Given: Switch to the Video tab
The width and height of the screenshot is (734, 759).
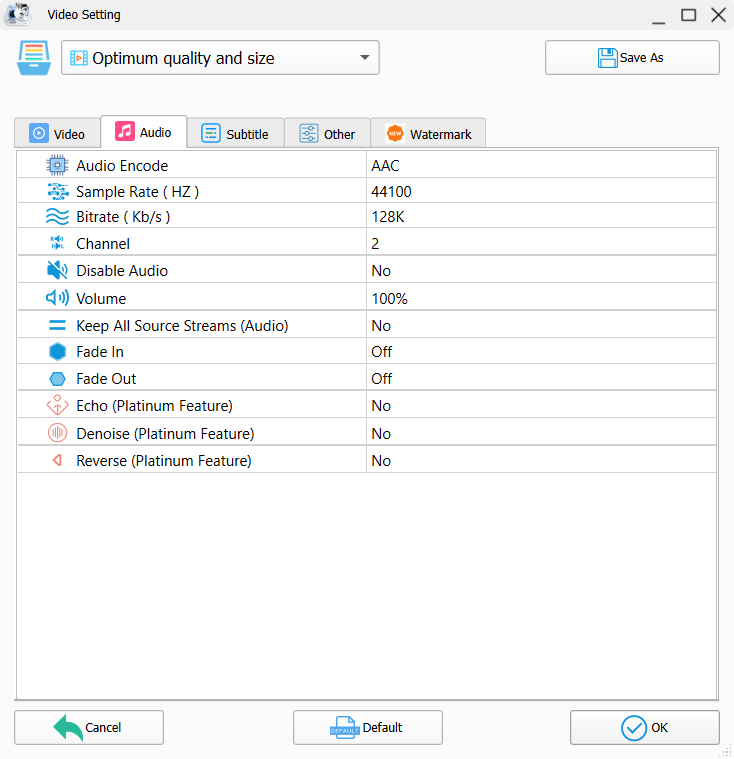Looking at the screenshot, I should coord(57,134).
